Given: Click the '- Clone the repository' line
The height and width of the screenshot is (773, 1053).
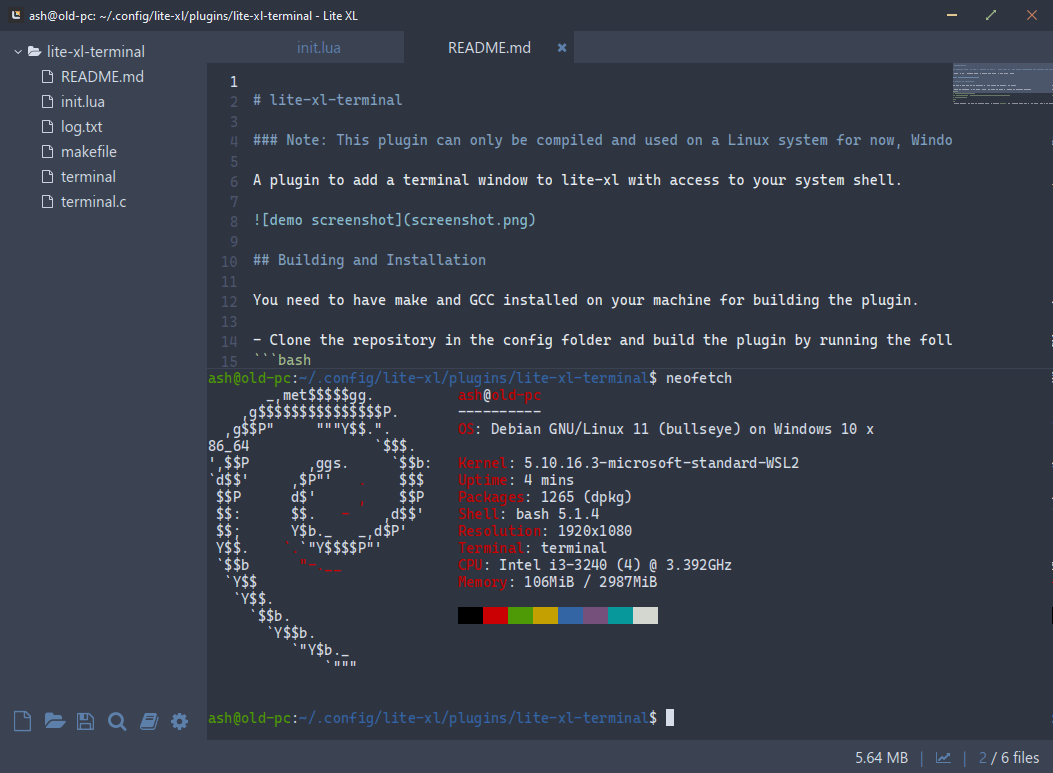Looking at the screenshot, I should coord(602,340).
